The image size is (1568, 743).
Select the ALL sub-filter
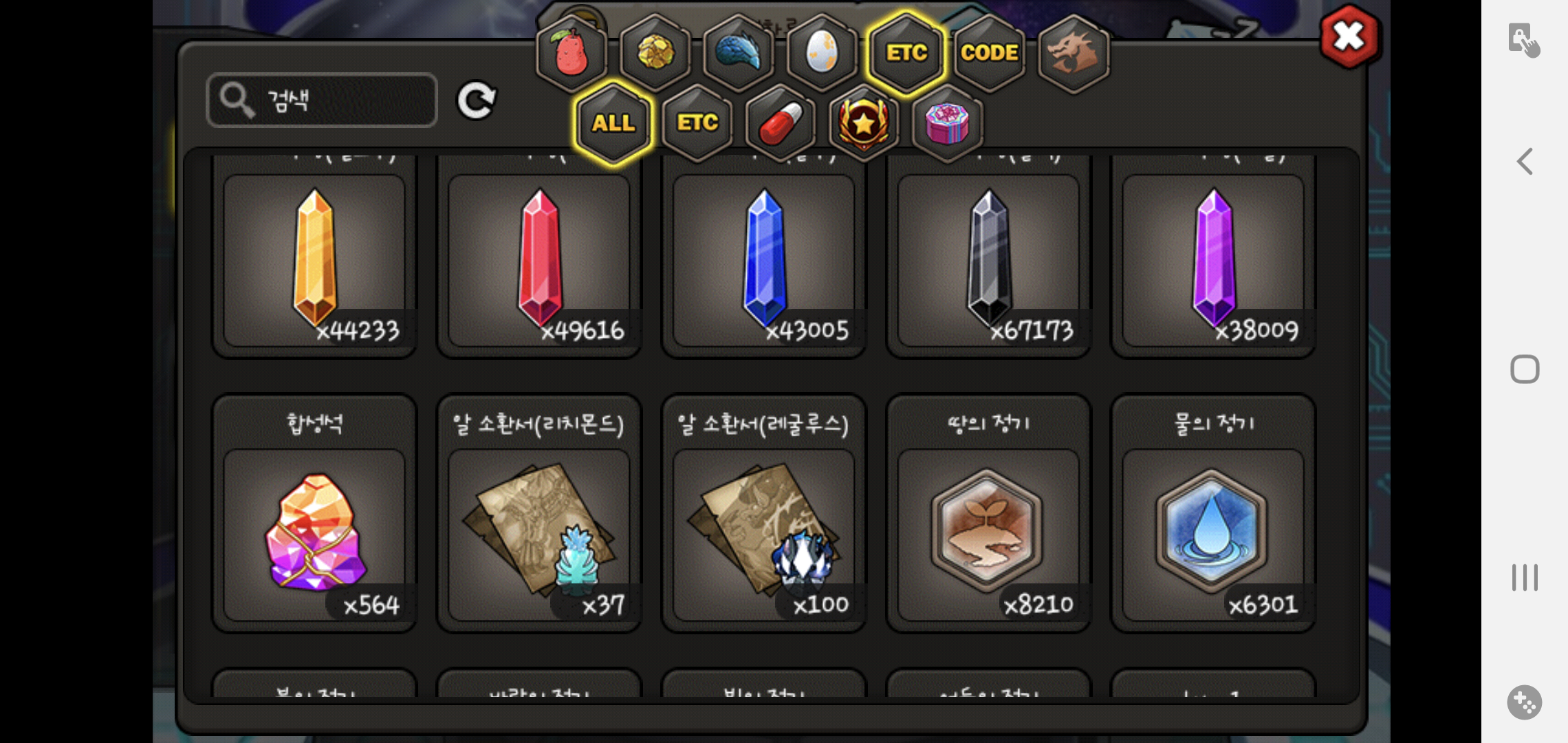click(x=613, y=124)
